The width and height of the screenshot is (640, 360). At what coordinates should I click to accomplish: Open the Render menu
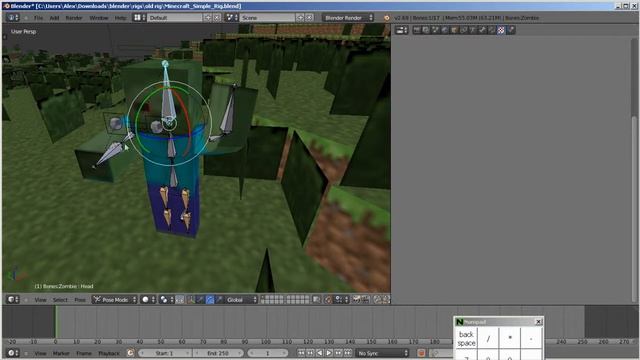click(74, 18)
